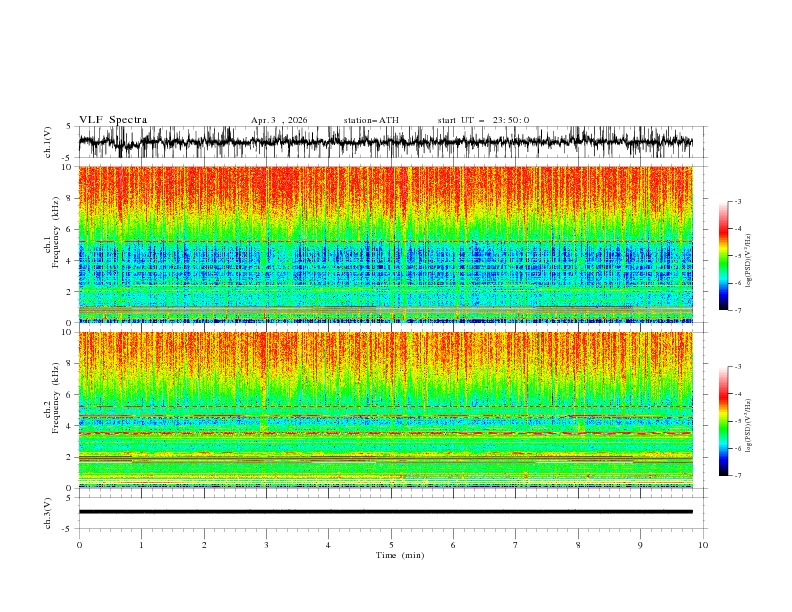The image size is (792, 612).
Task: Click the time axis tick label "3"
Action: pos(266,545)
